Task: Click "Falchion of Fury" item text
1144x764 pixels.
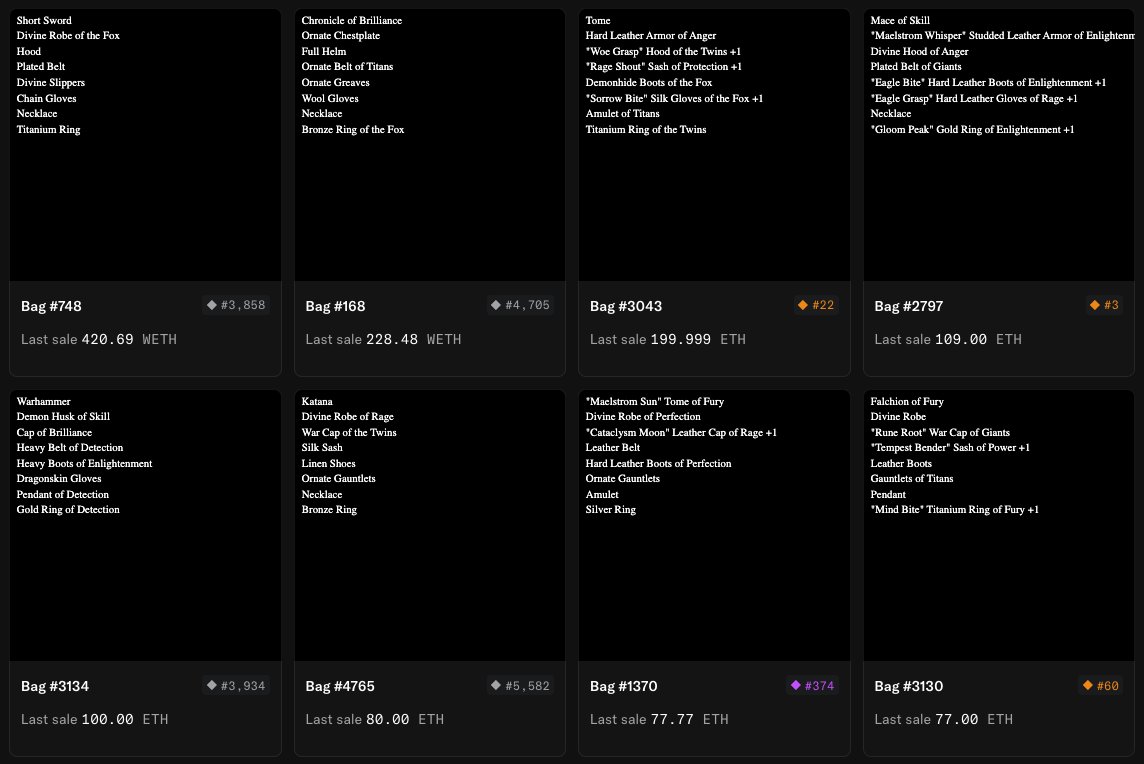Action: coord(907,401)
